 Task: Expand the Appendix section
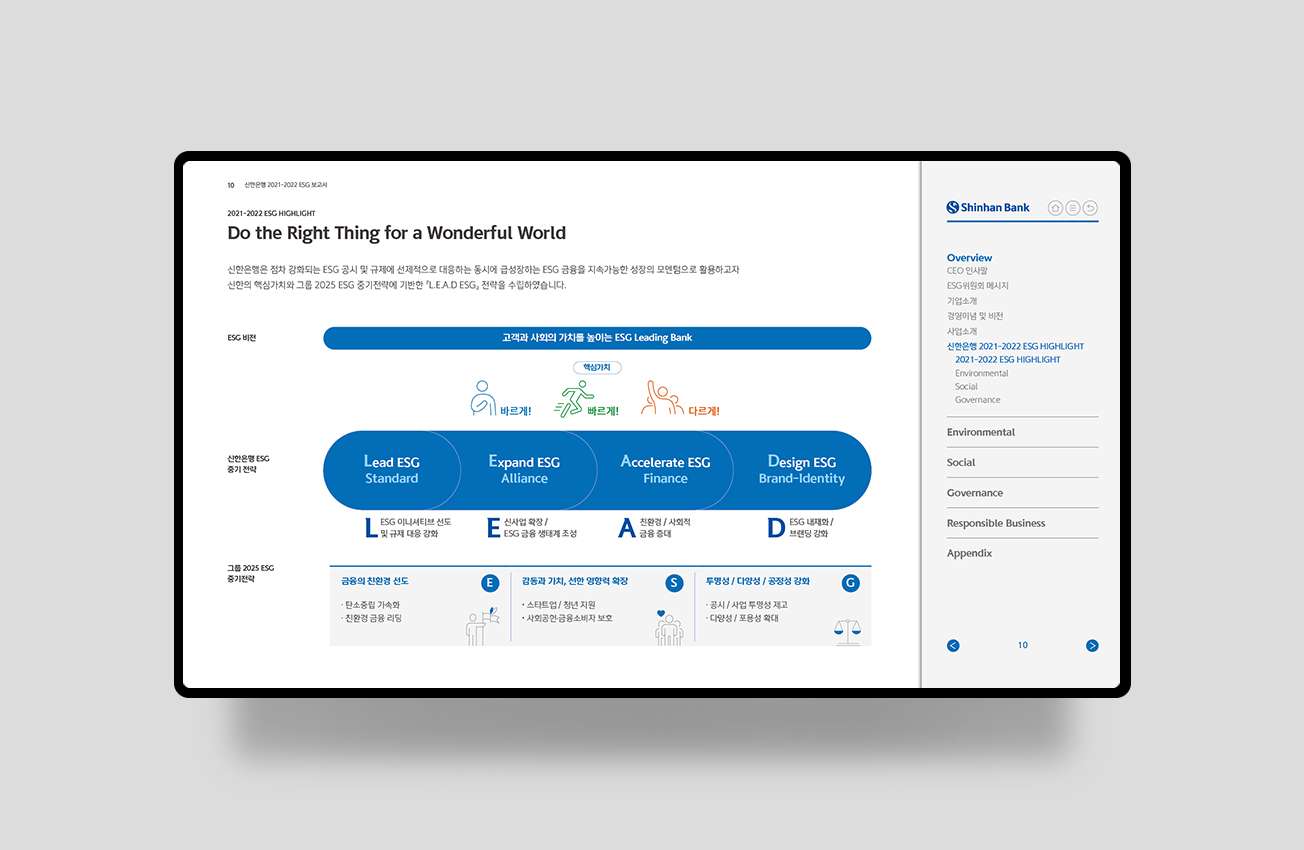click(969, 553)
